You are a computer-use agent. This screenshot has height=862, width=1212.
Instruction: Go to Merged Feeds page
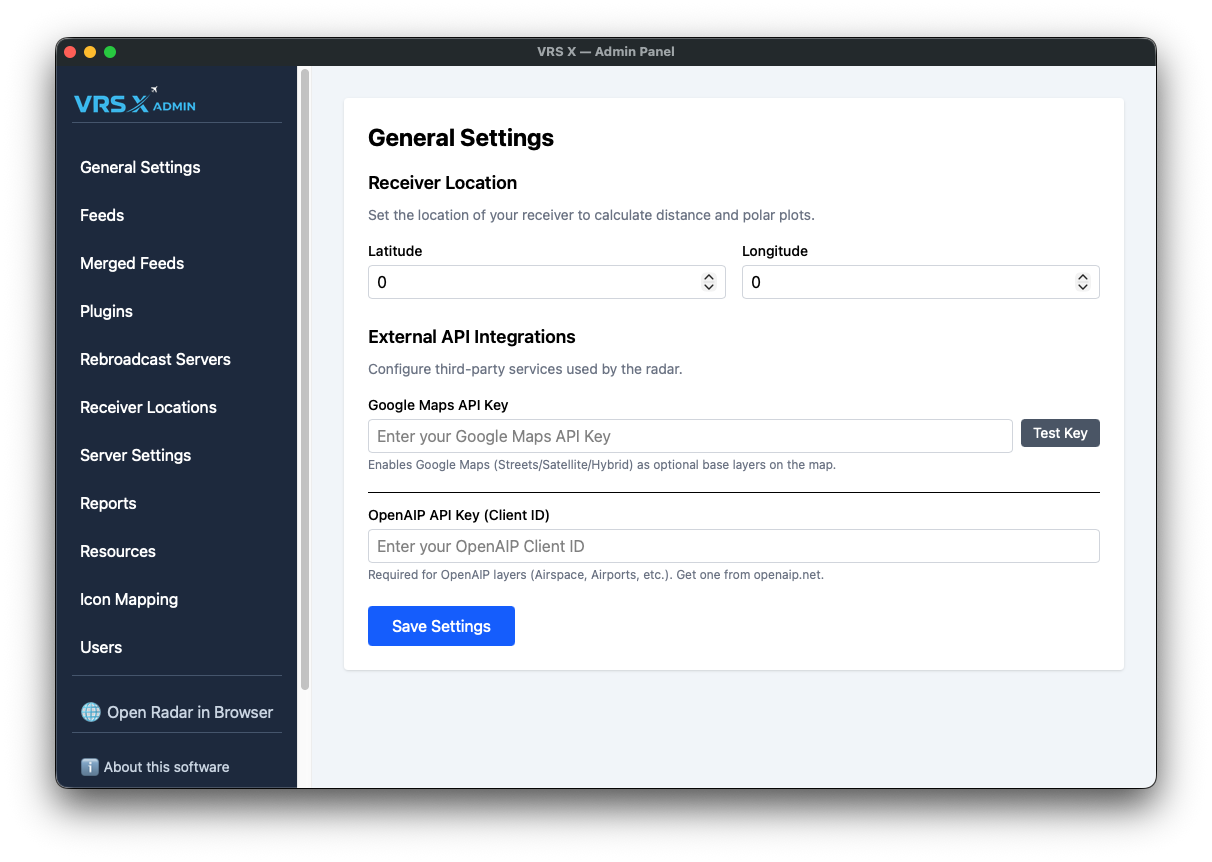(132, 263)
